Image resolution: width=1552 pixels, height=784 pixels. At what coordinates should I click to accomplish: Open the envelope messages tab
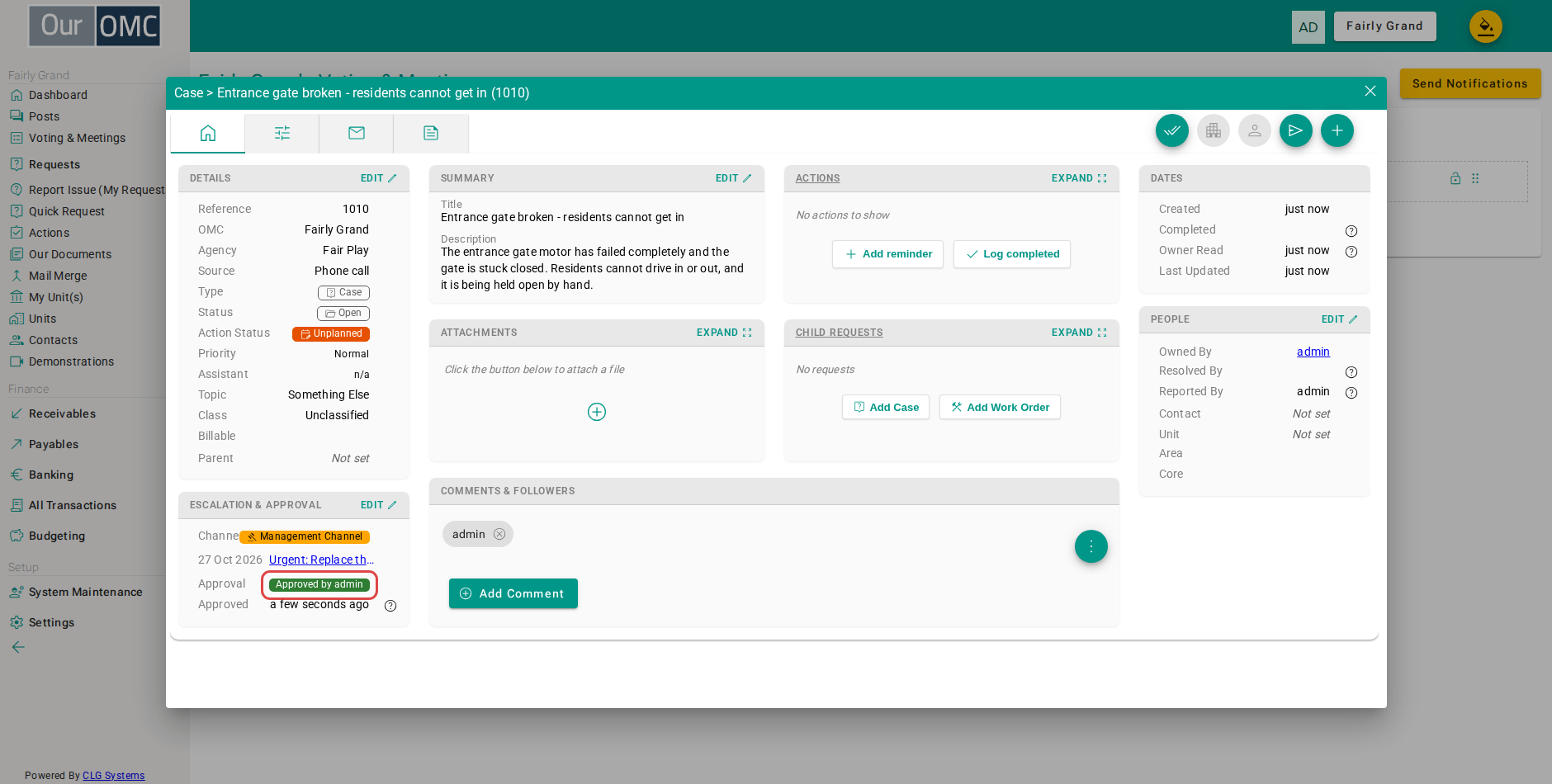click(357, 133)
